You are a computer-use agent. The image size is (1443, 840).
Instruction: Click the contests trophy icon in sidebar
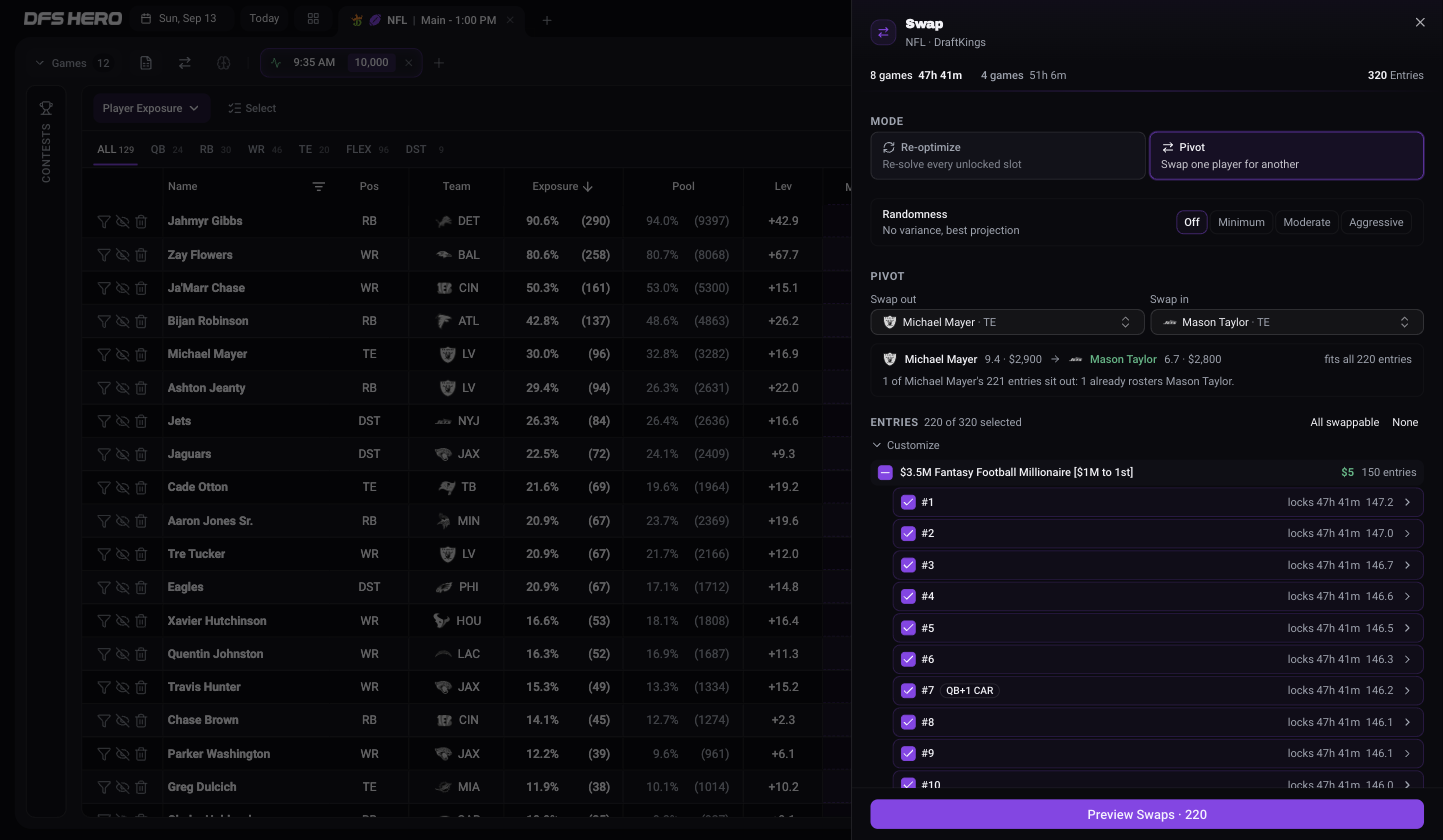(46, 108)
